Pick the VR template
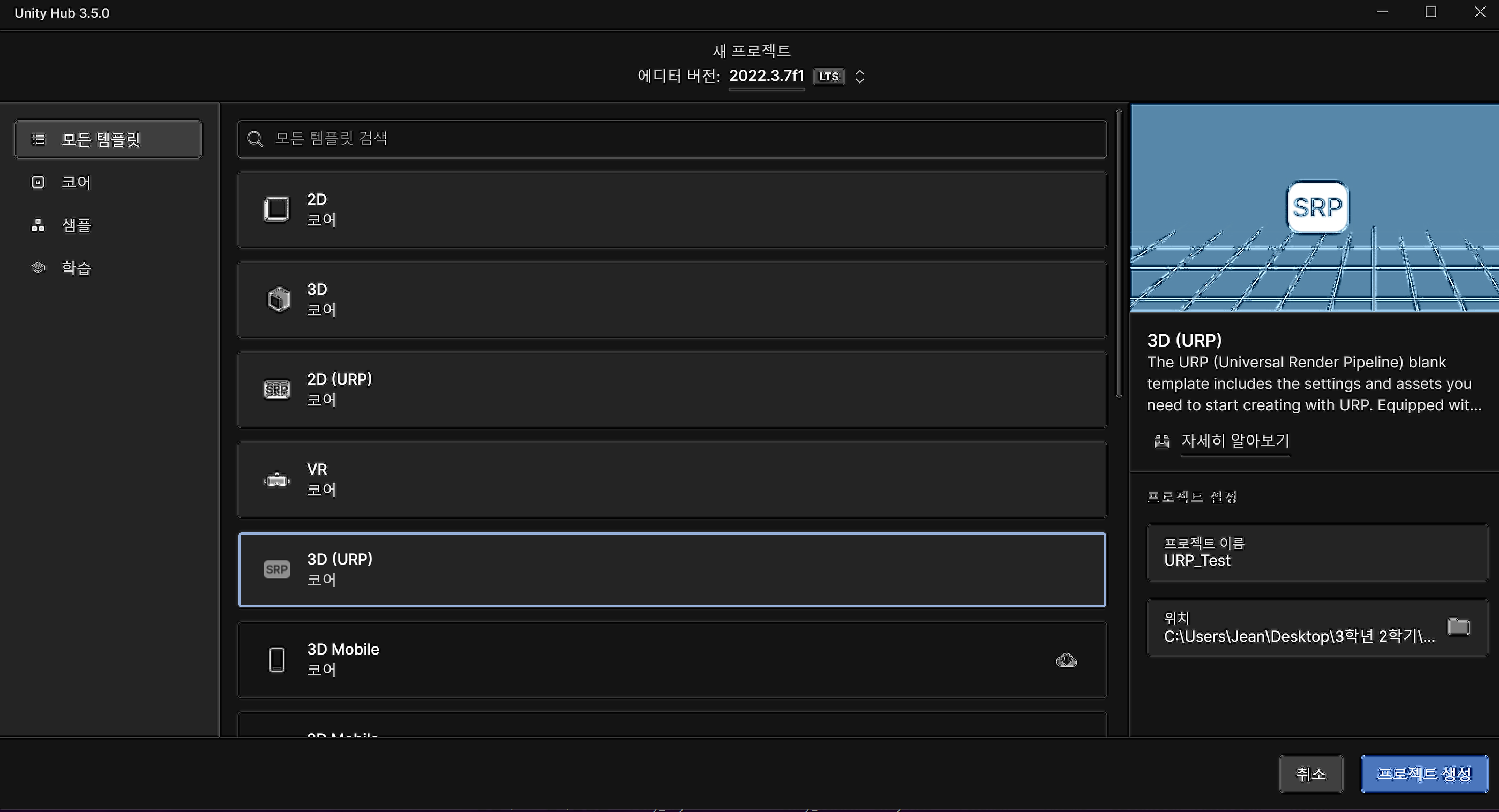This screenshot has width=1499, height=812. 672,480
